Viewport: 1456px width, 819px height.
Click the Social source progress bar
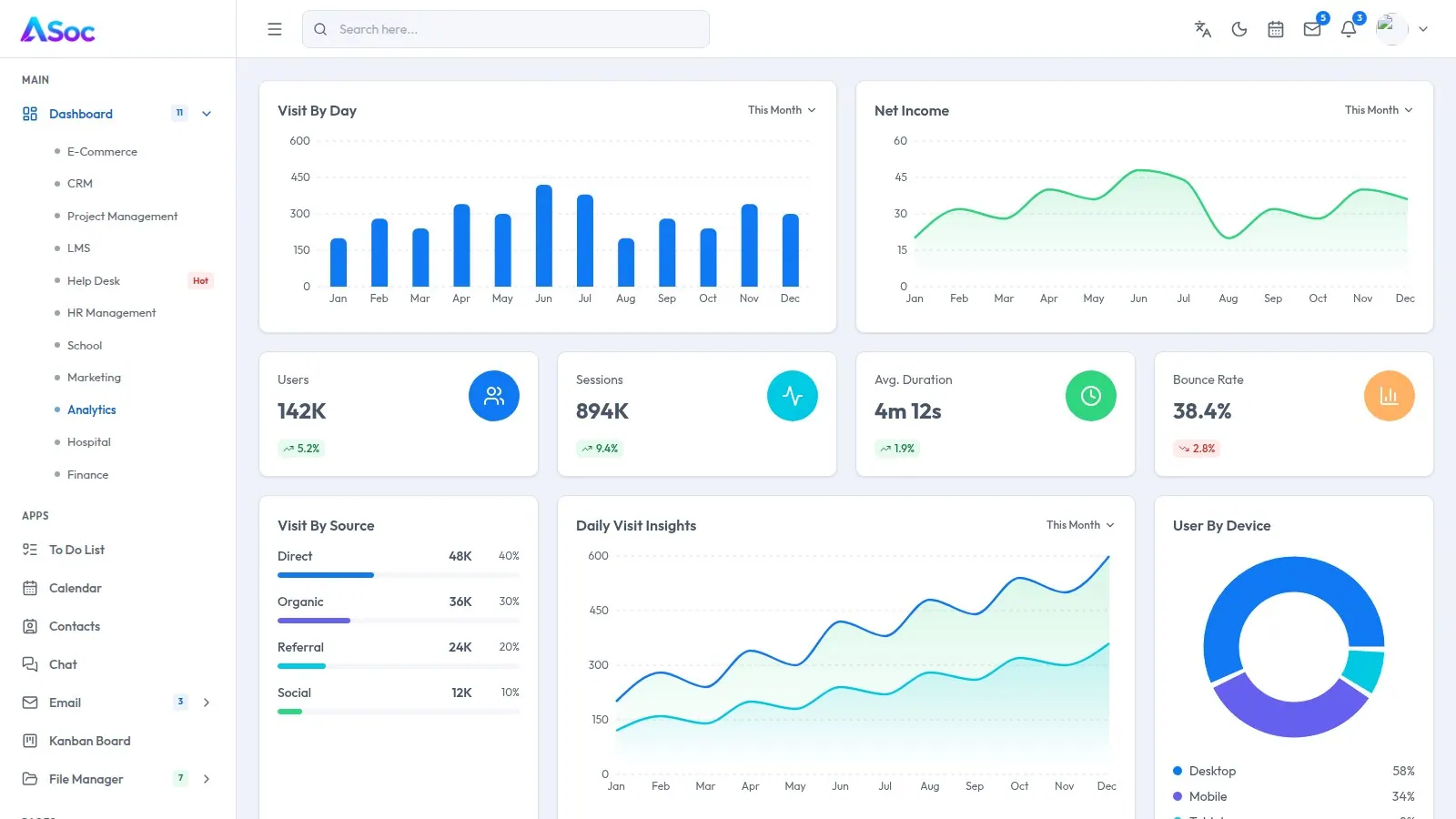399,712
